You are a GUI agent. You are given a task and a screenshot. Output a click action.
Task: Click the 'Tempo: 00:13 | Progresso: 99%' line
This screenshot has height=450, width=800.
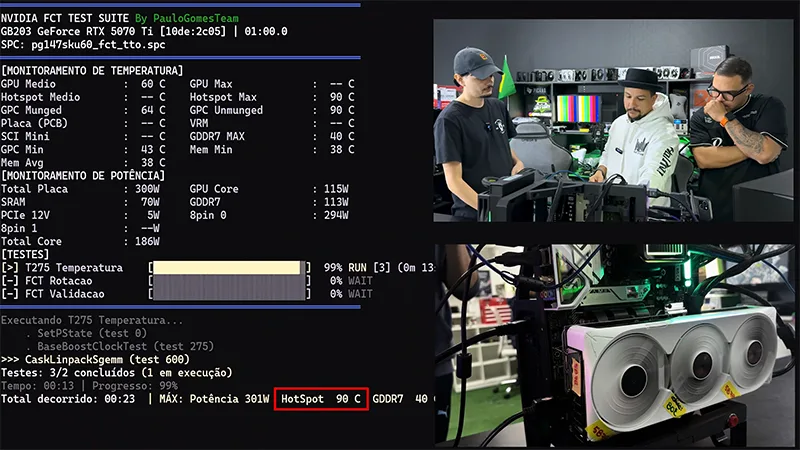[89, 386]
